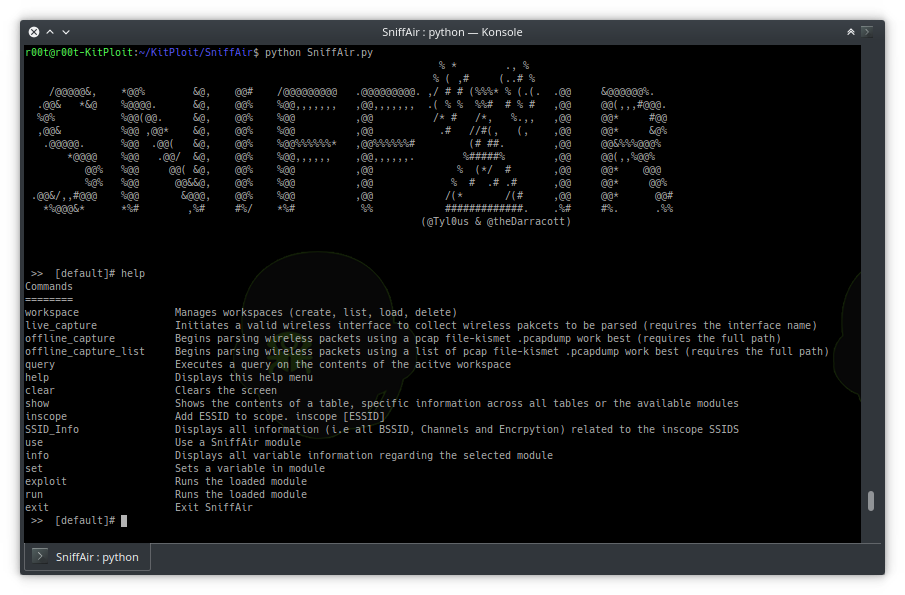Click the "clear" command name

(x=40, y=391)
